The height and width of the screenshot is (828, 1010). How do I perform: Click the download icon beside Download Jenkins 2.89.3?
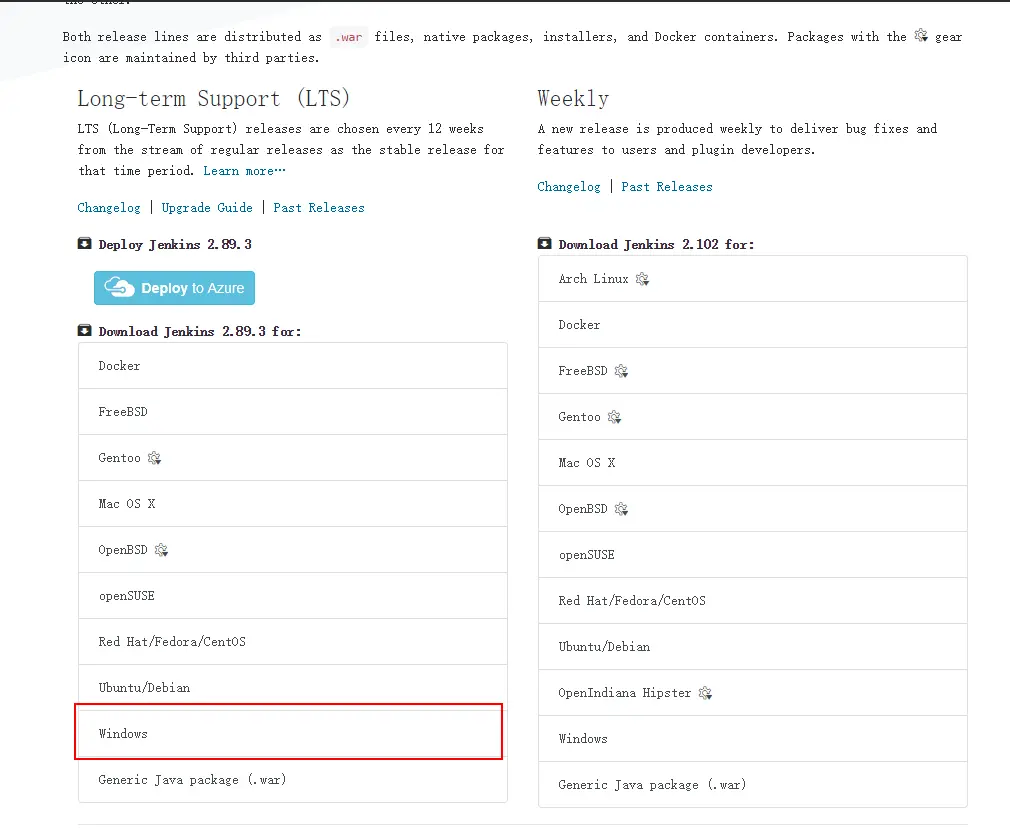pos(84,331)
